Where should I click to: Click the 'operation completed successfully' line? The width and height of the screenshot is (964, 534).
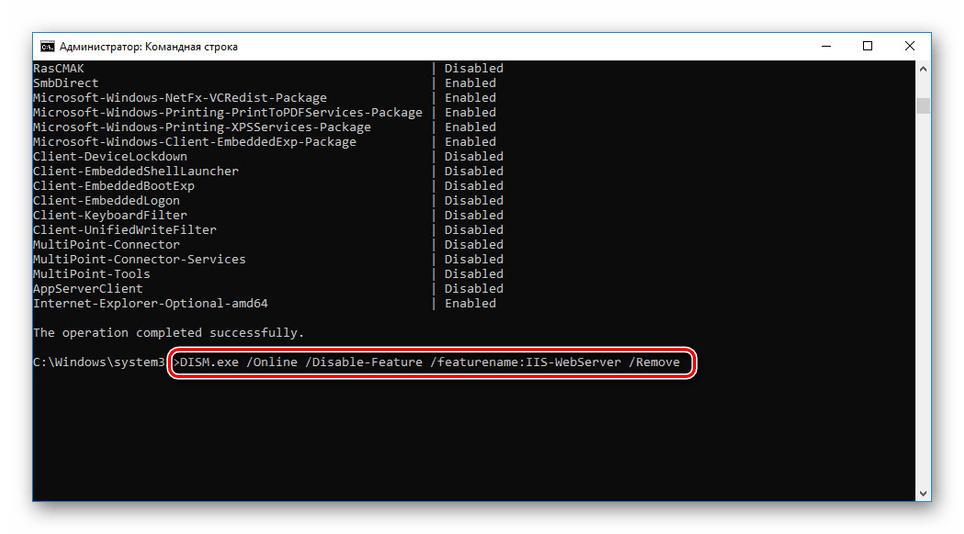point(168,332)
